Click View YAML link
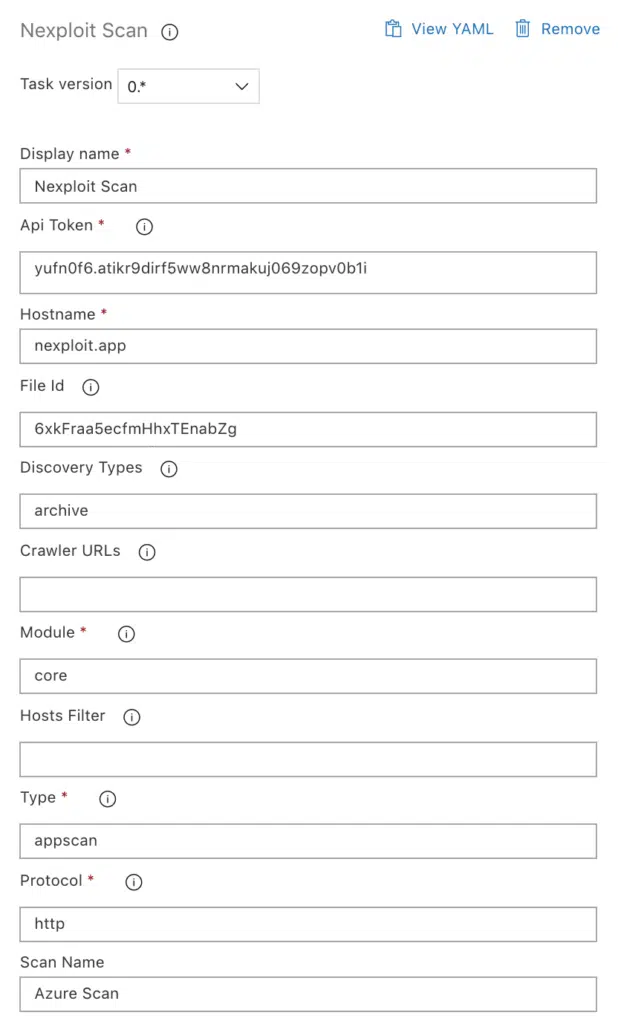The height and width of the screenshot is (1024, 618). point(439,29)
